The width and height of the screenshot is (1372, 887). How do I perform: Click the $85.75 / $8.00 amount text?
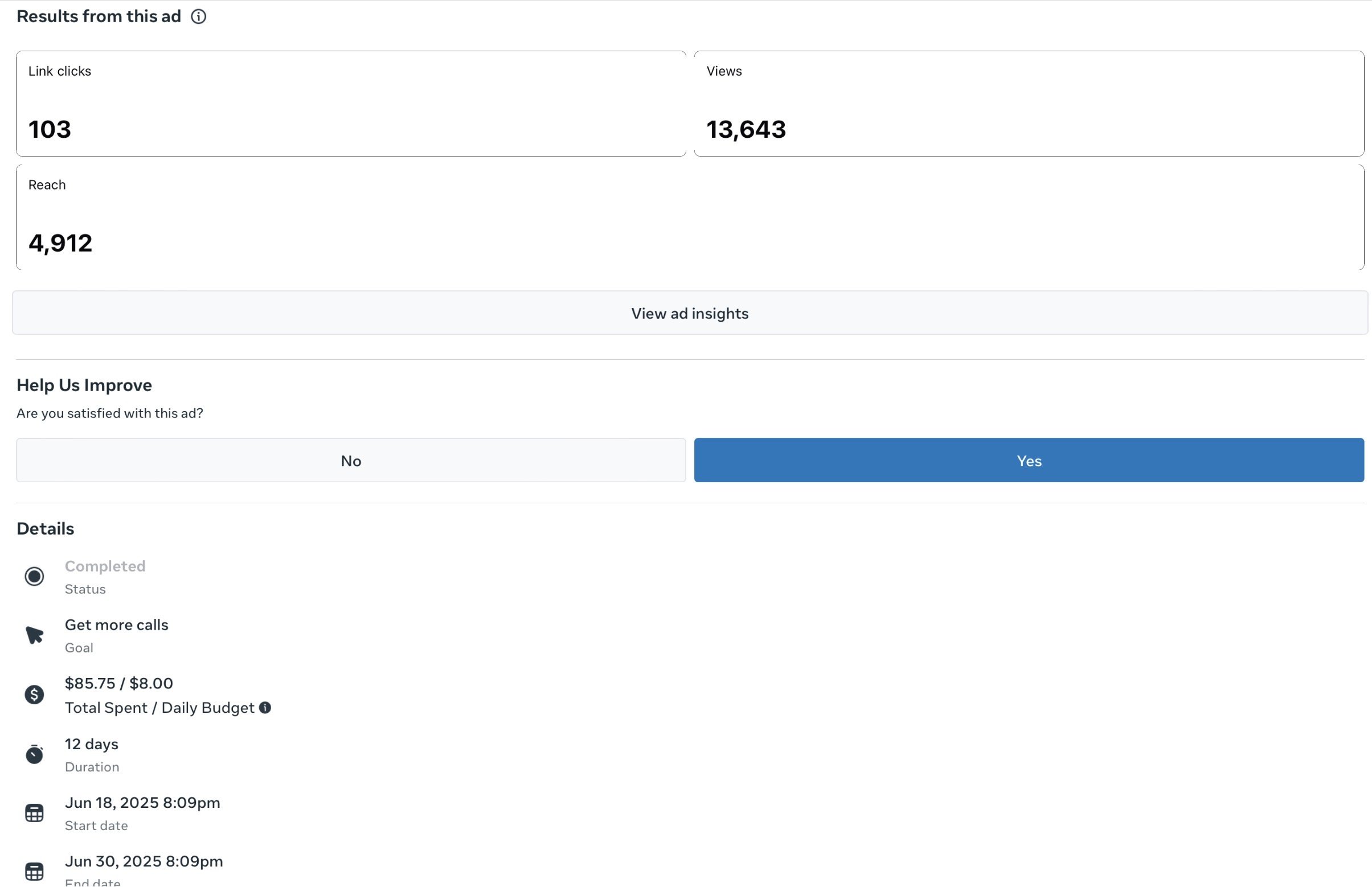(x=118, y=684)
